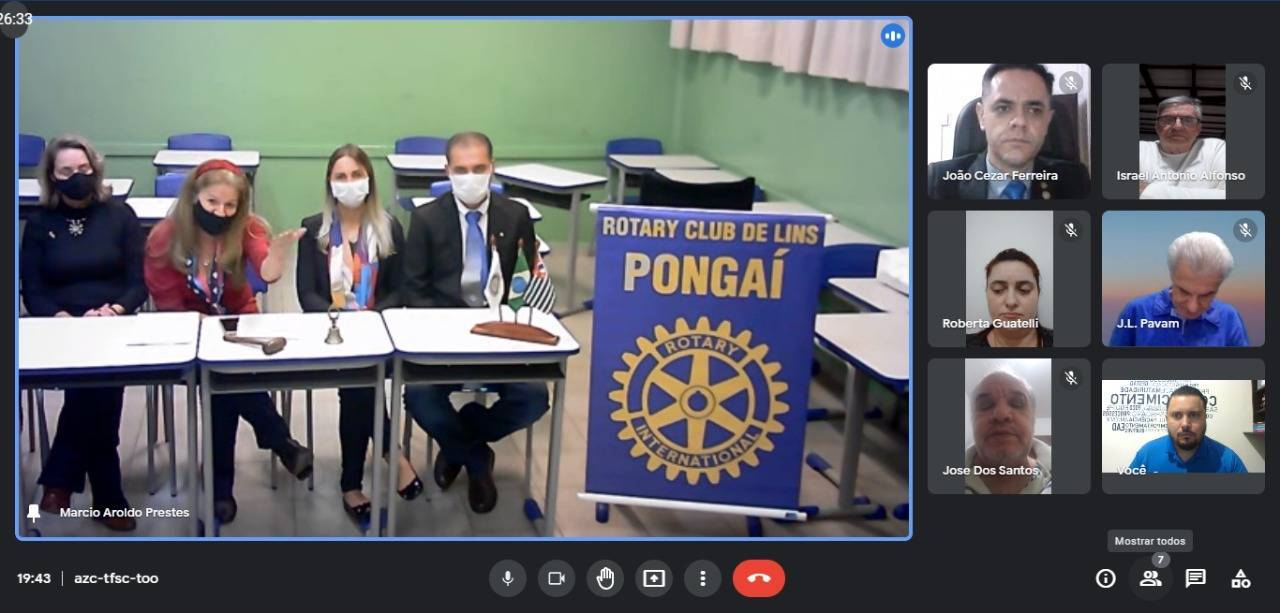Screen dimensions: 1280x613
Task: Select Roberta Guateli participant tile
Action: [1008, 278]
